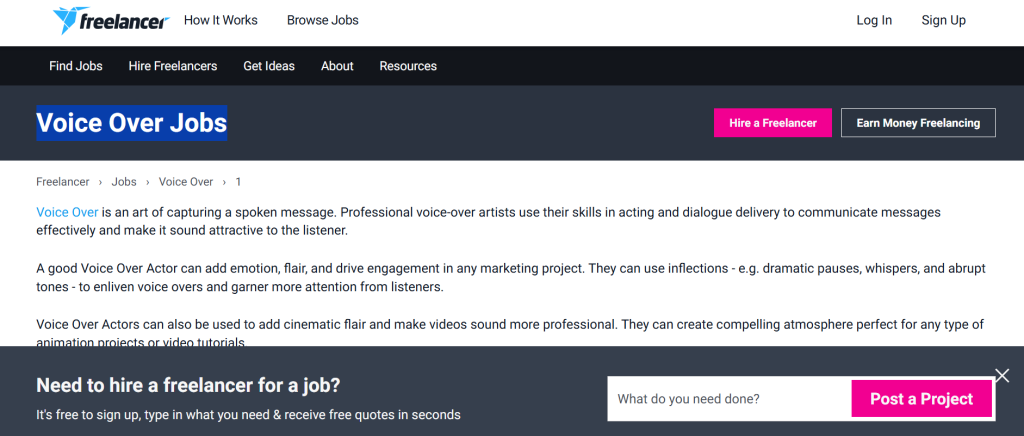
Task: Close the hire freelancer banner
Action: coord(1003,376)
